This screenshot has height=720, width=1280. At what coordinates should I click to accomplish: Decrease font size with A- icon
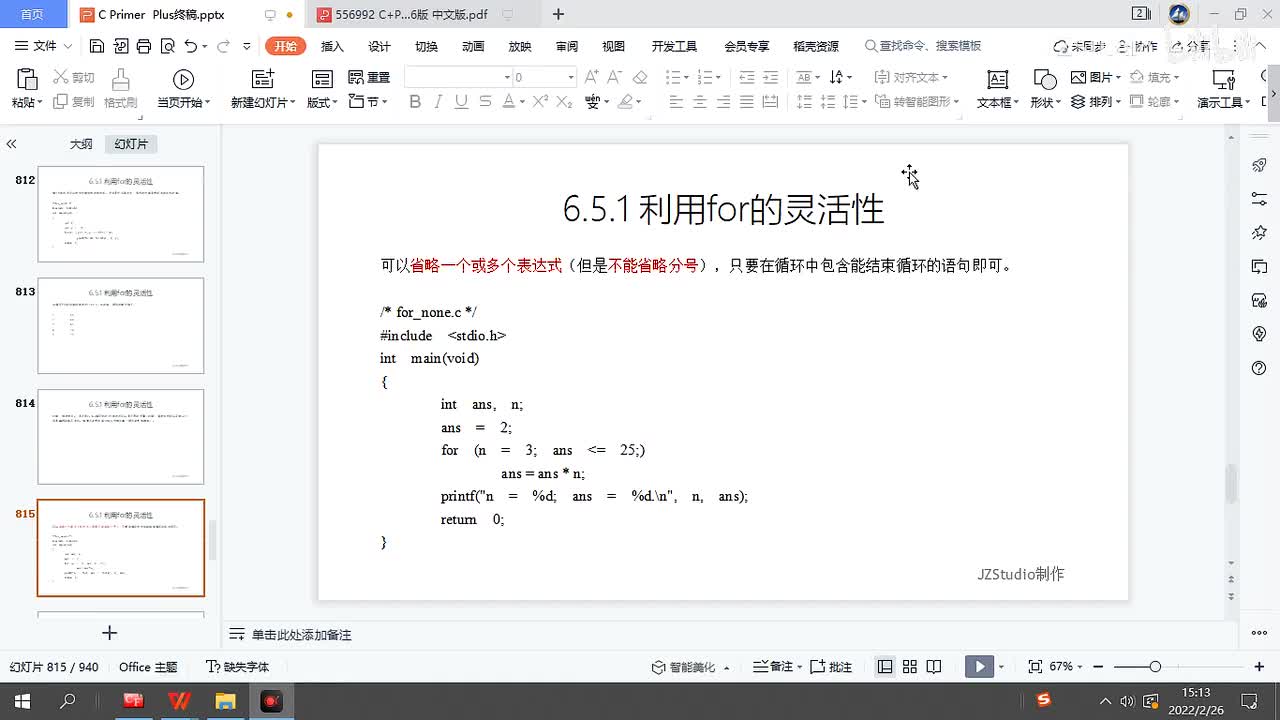[616, 77]
